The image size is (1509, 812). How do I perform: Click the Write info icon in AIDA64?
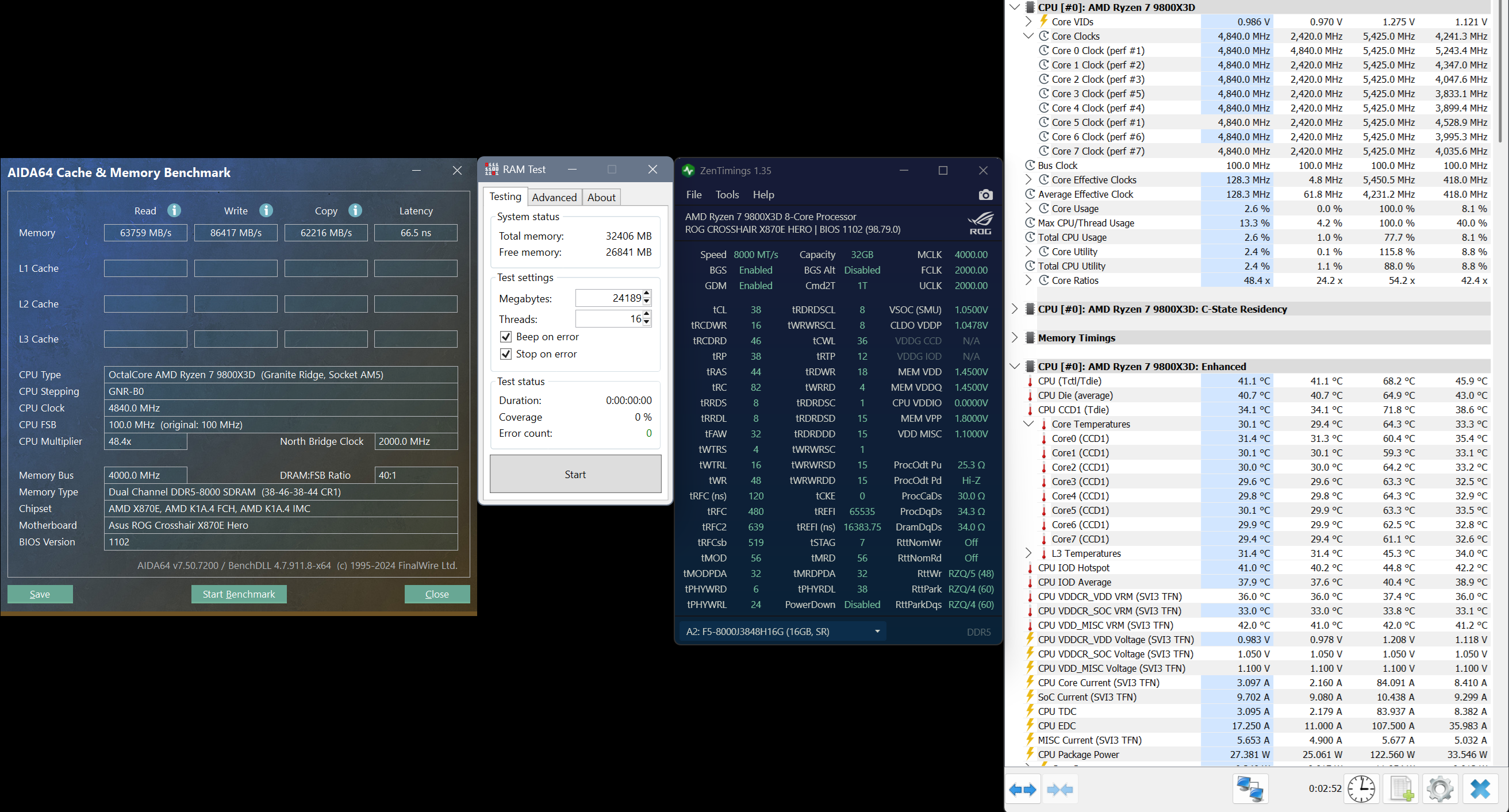pyautogui.click(x=266, y=210)
